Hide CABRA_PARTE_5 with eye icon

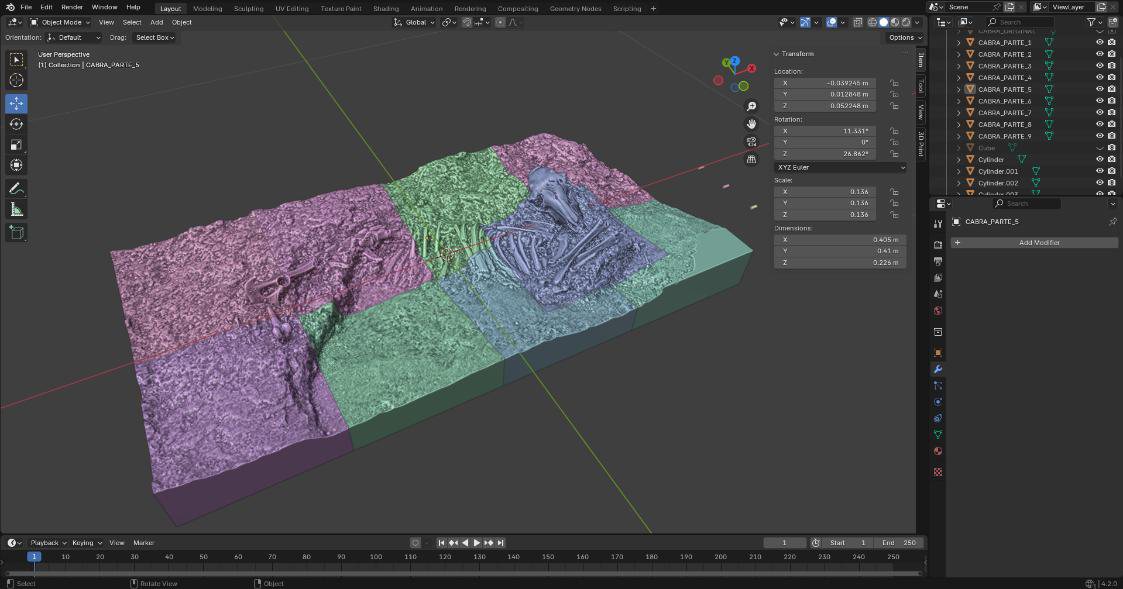point(1099,90)
